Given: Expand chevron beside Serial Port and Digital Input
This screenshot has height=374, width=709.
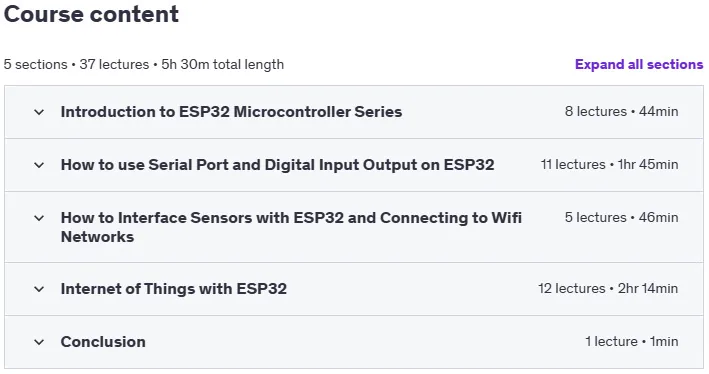Looking at the screenshot, I should click(39, 165).
